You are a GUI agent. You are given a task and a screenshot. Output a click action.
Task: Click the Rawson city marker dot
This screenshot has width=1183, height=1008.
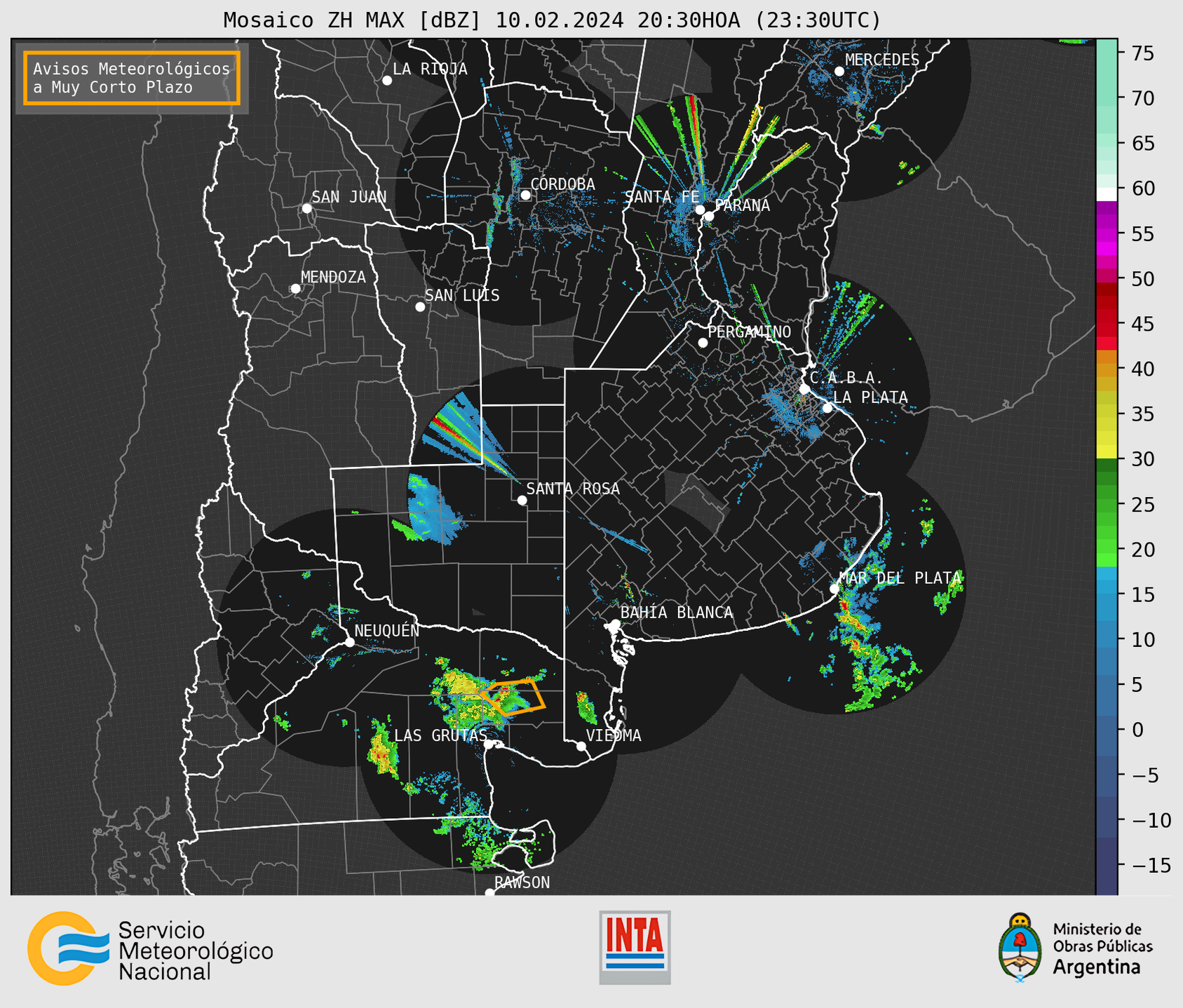(489, 892)
